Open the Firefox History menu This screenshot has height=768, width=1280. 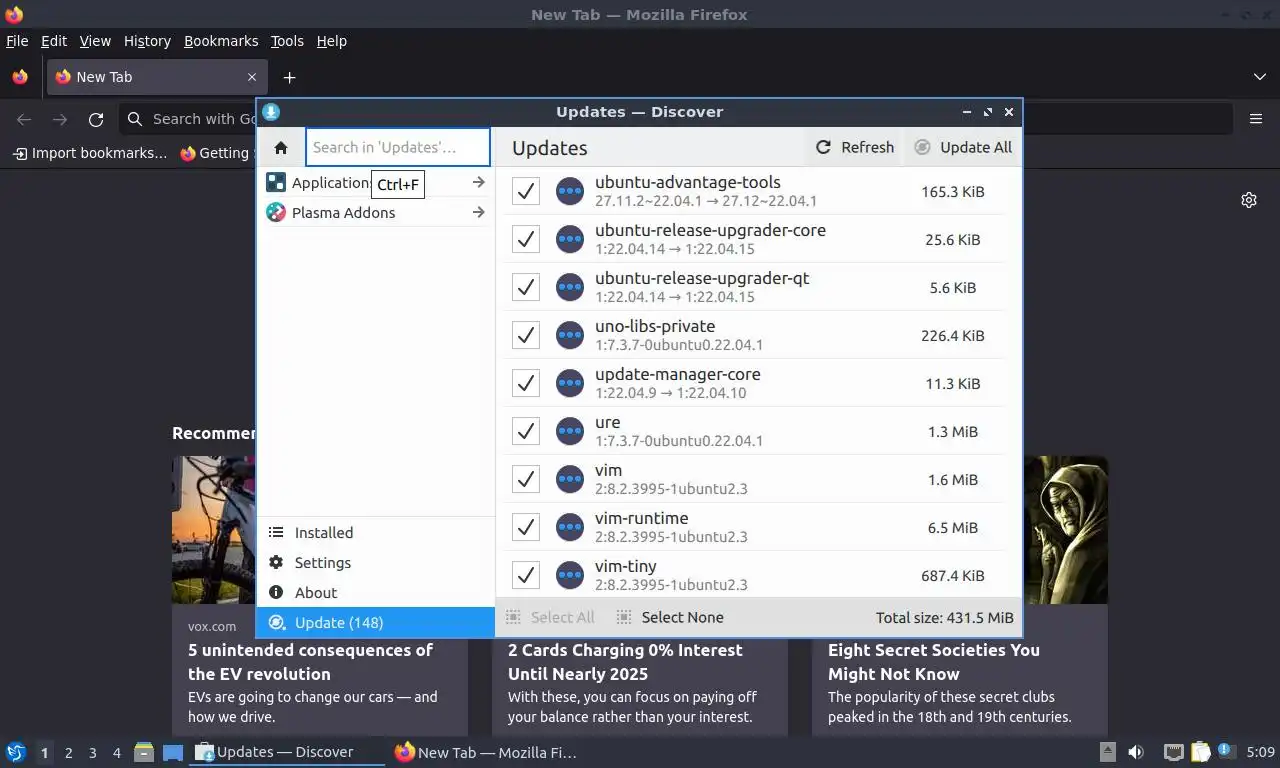point(147,41)
